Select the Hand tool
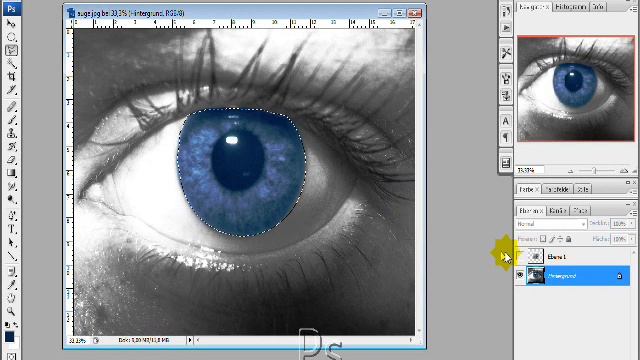Screen dimensions: 640x360 [11, 298]
